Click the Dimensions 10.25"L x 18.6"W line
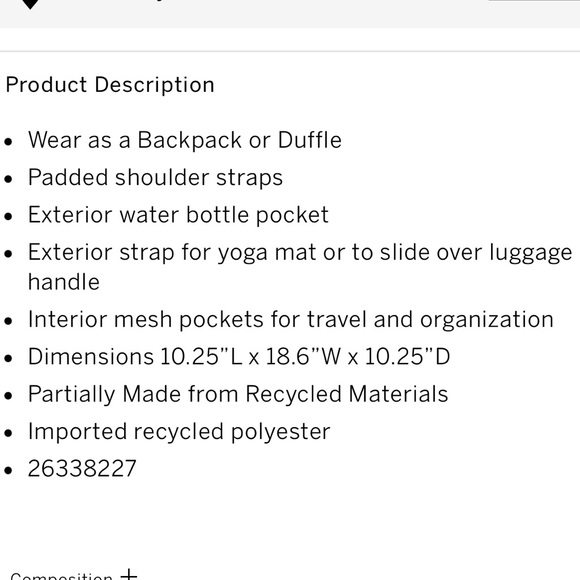The width and height of the screenshot is (580, 580). click(x=239, y=357)
